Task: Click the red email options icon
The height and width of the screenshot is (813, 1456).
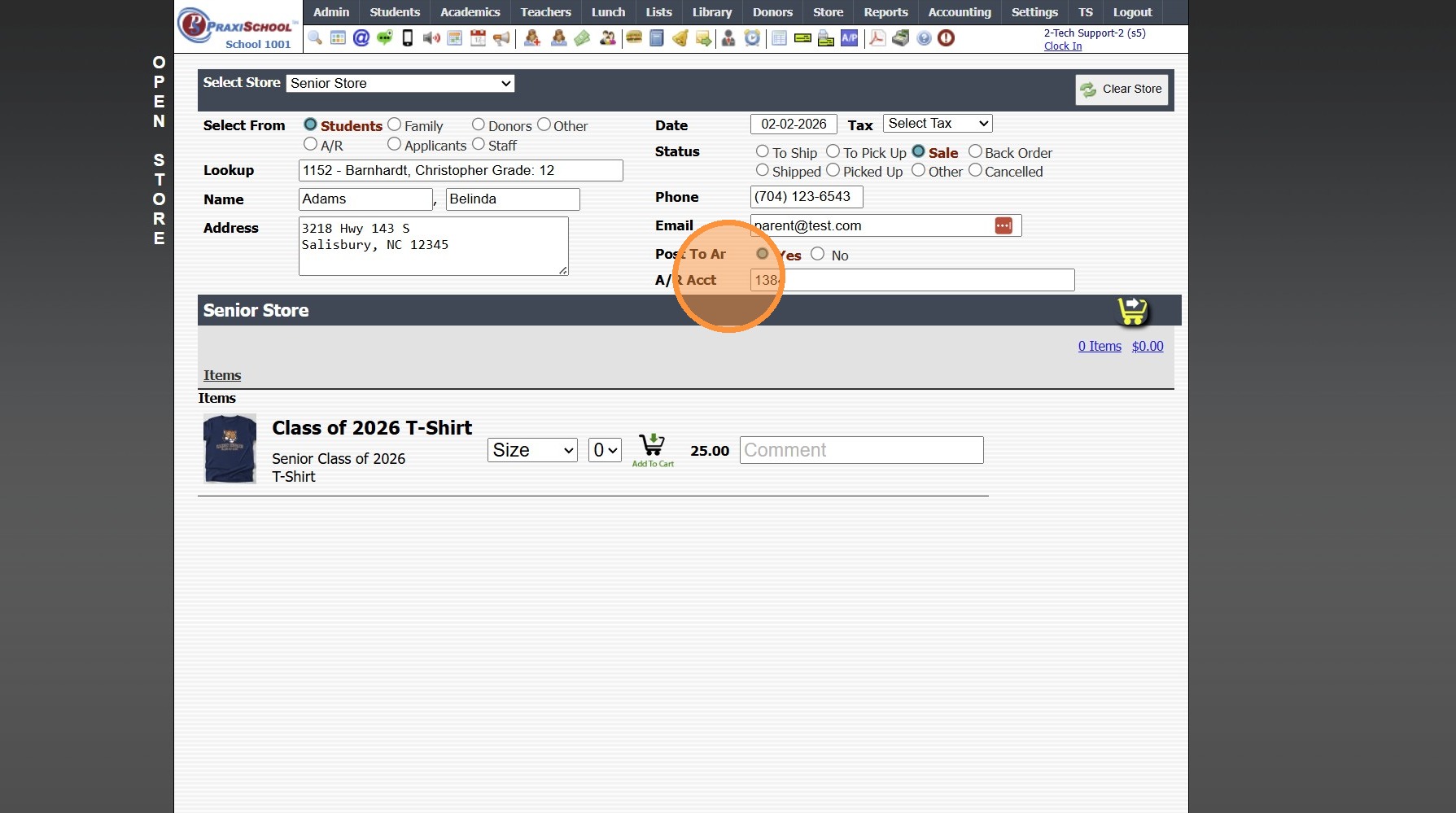Action: [x=1003, y=225]
